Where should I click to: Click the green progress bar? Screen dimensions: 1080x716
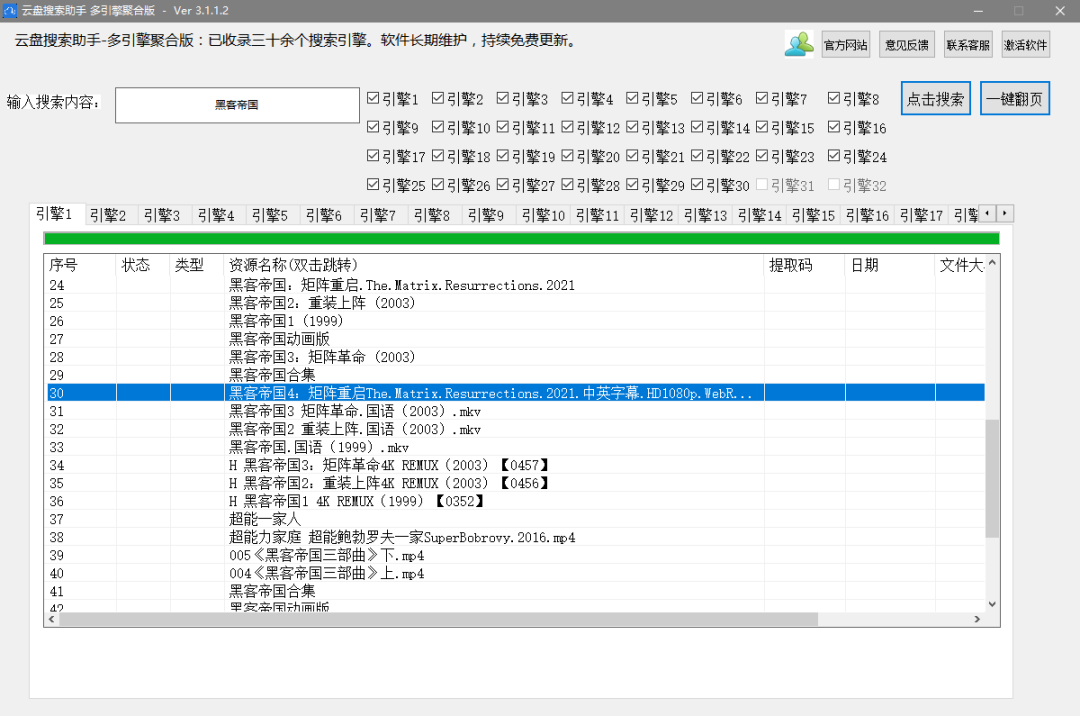click(521, 238)
